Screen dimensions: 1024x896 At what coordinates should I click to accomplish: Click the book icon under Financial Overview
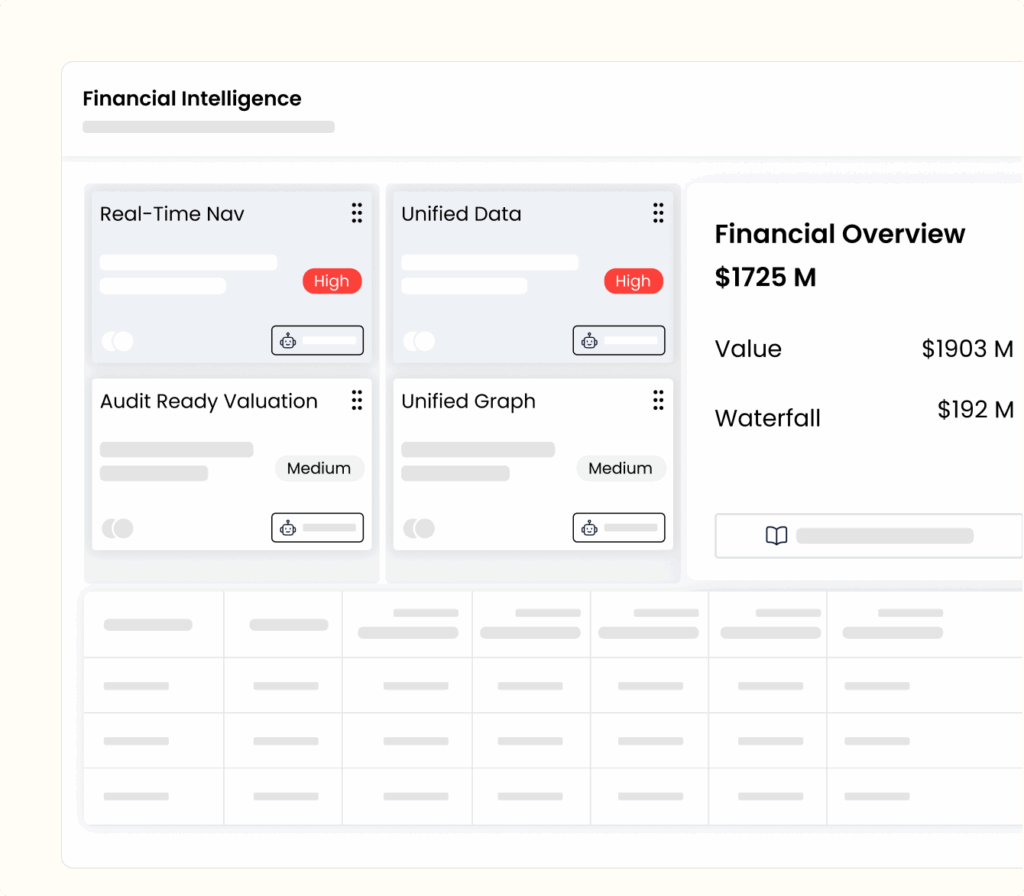point(776,536)
